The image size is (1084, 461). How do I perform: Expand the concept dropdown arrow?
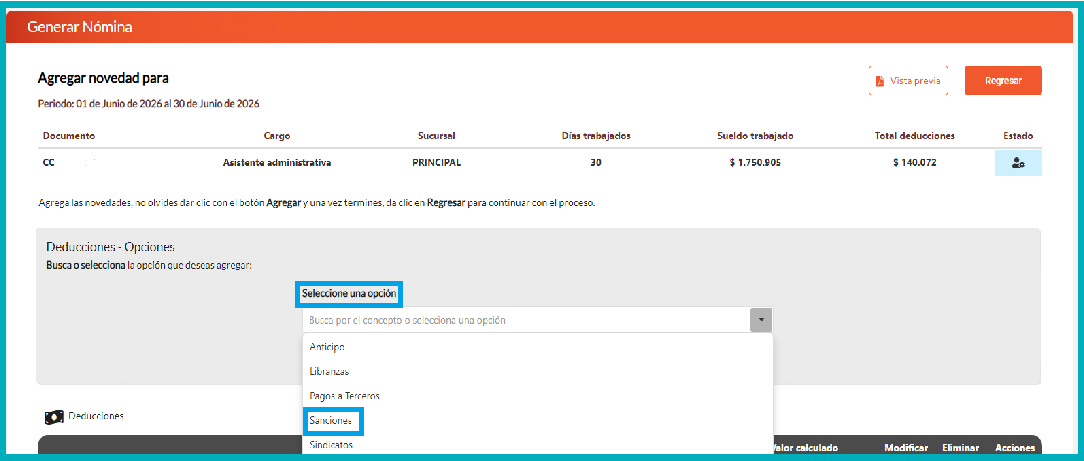coord(760,321)
